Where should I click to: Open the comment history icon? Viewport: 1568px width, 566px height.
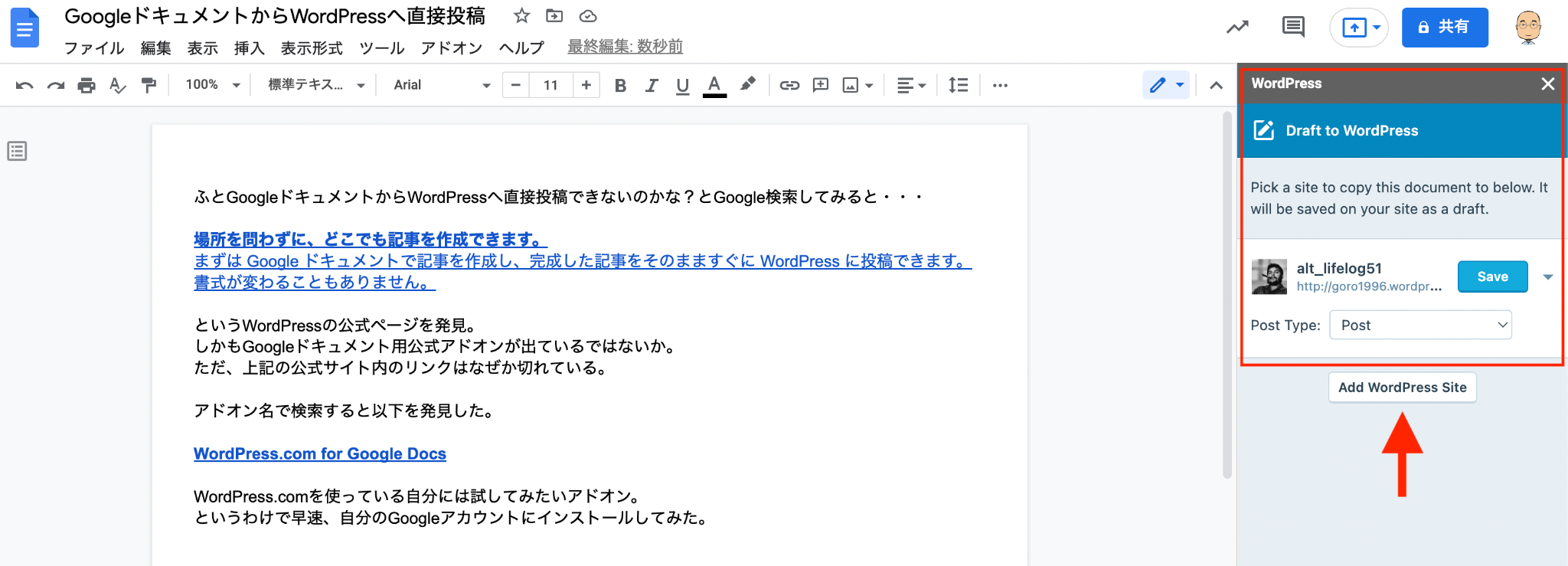(x=1293, y=27)
